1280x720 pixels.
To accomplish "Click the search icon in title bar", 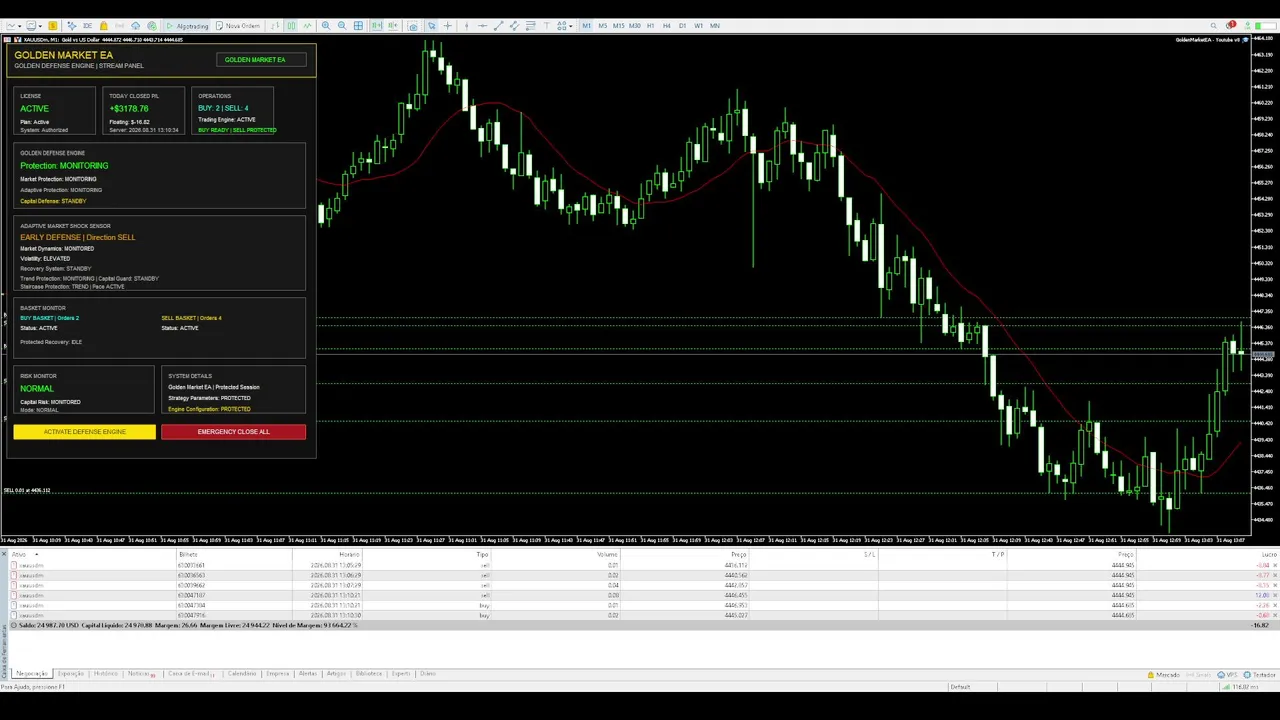I will coord(1214,26).
